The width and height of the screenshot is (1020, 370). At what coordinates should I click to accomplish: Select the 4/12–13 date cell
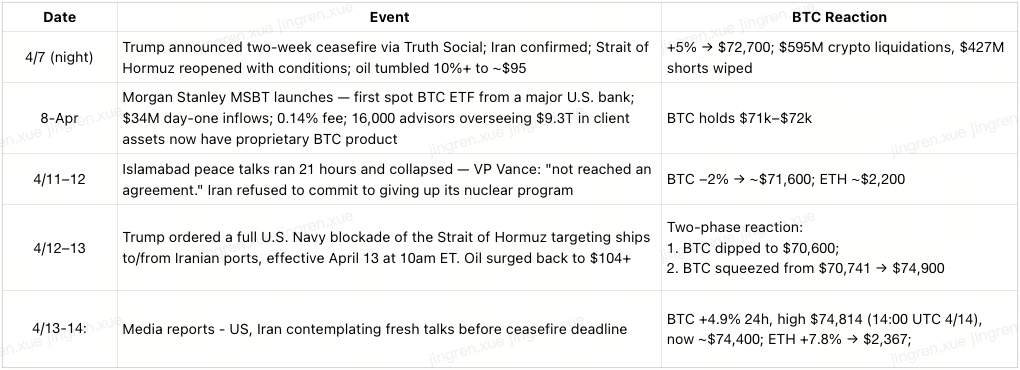pyautogui.click(x=59, y=248)
